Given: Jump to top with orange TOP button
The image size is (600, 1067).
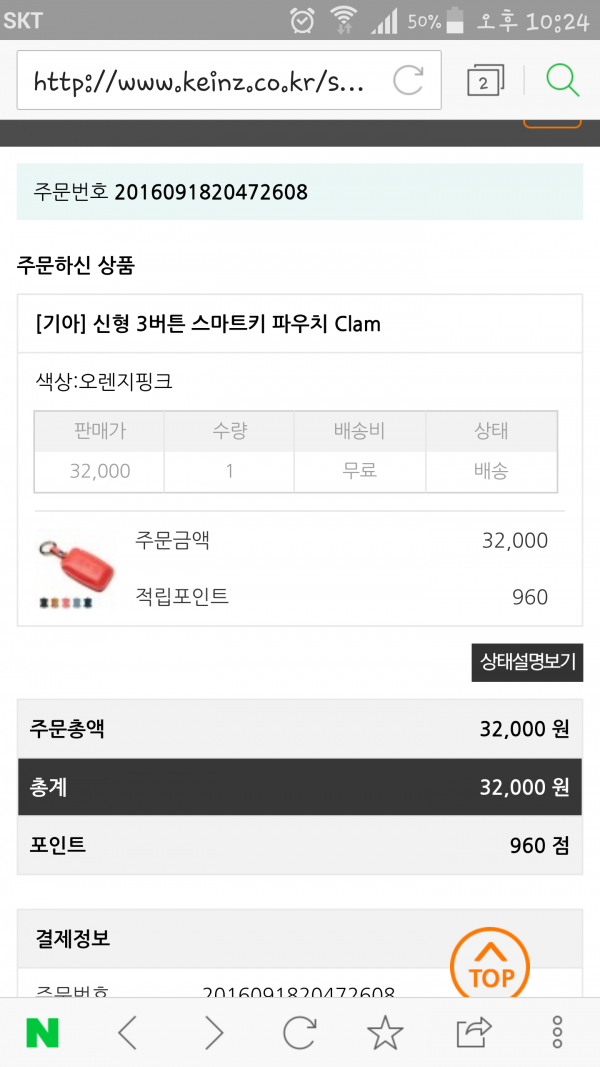Looking at the screenshot, I should (490, 966).
